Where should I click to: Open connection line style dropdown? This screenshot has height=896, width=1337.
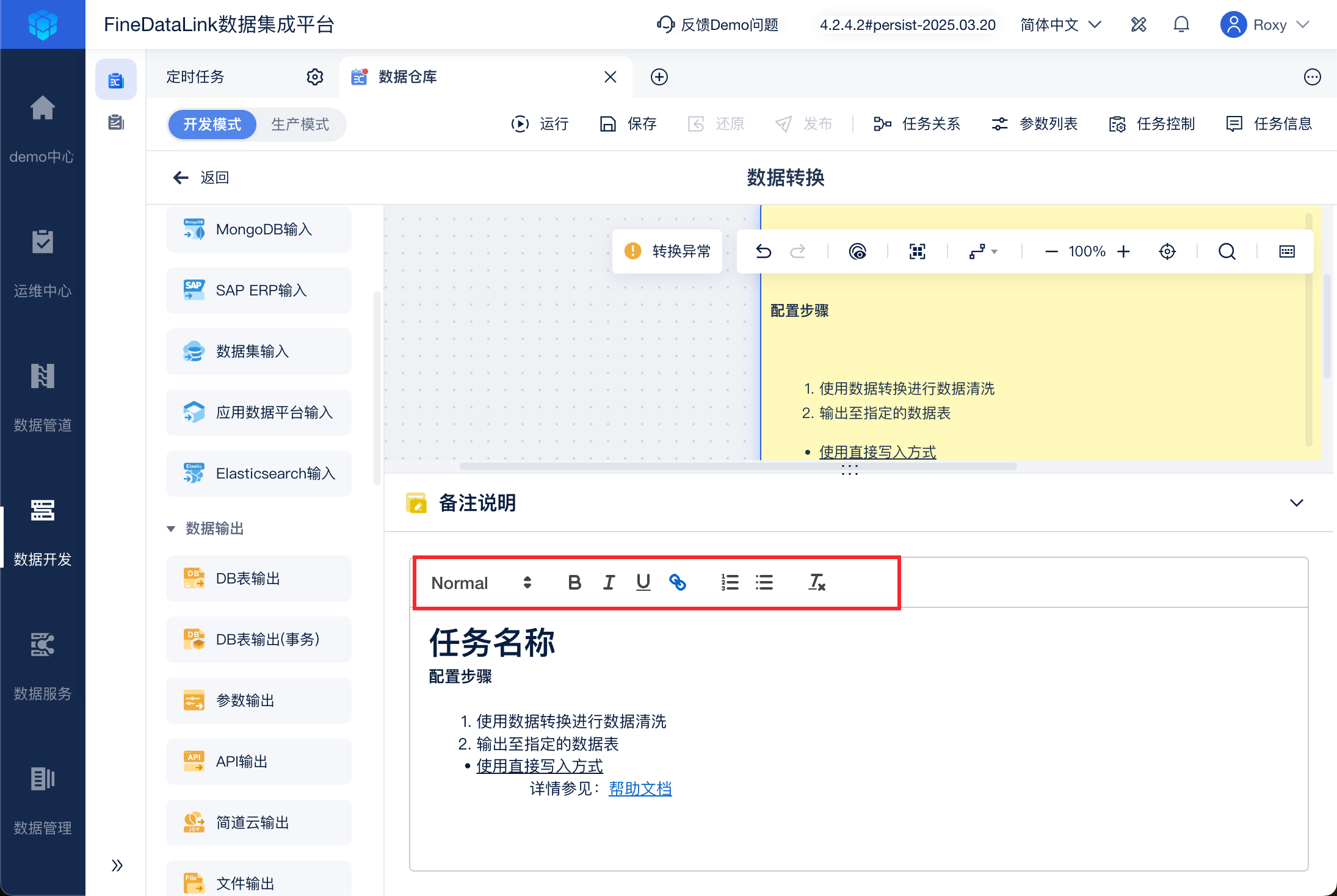983,251
